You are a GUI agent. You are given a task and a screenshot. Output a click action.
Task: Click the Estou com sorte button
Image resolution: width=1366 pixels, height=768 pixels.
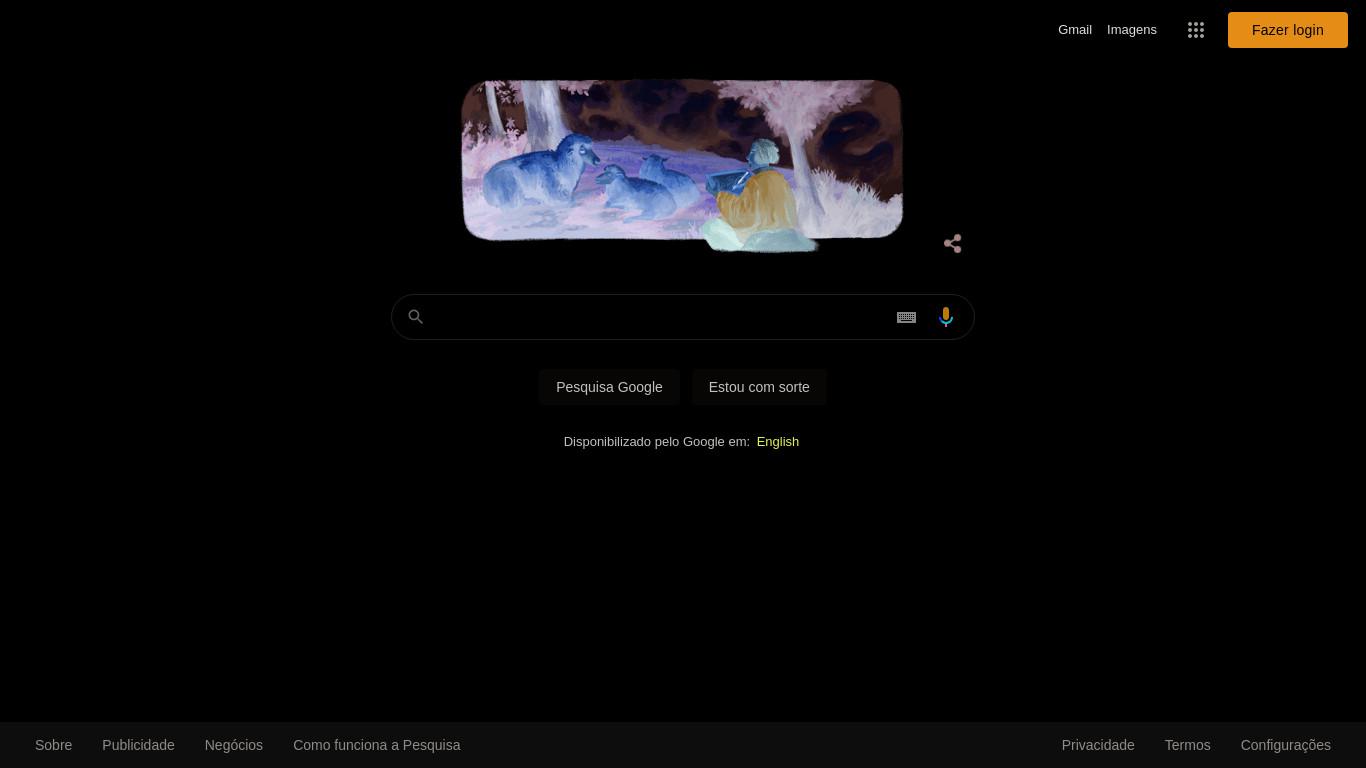[759, 387]
